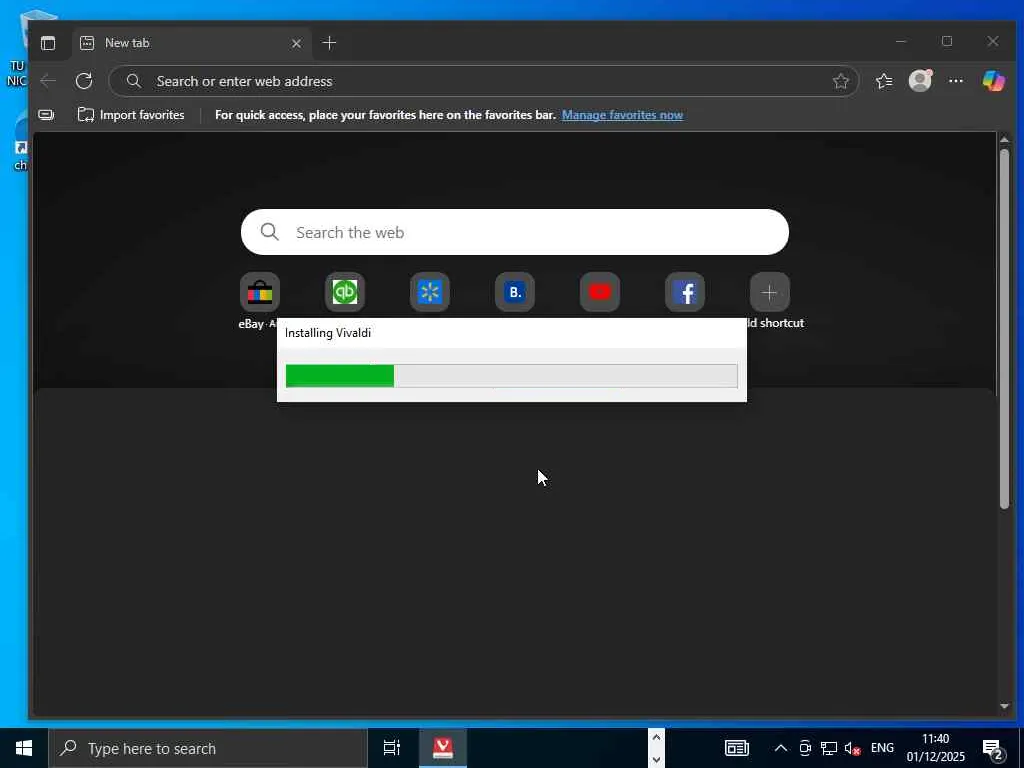This screenshot has height=768, width=1024.
Task: Click the Vivaldi installer taskbar icon
Action: point(443,748)
